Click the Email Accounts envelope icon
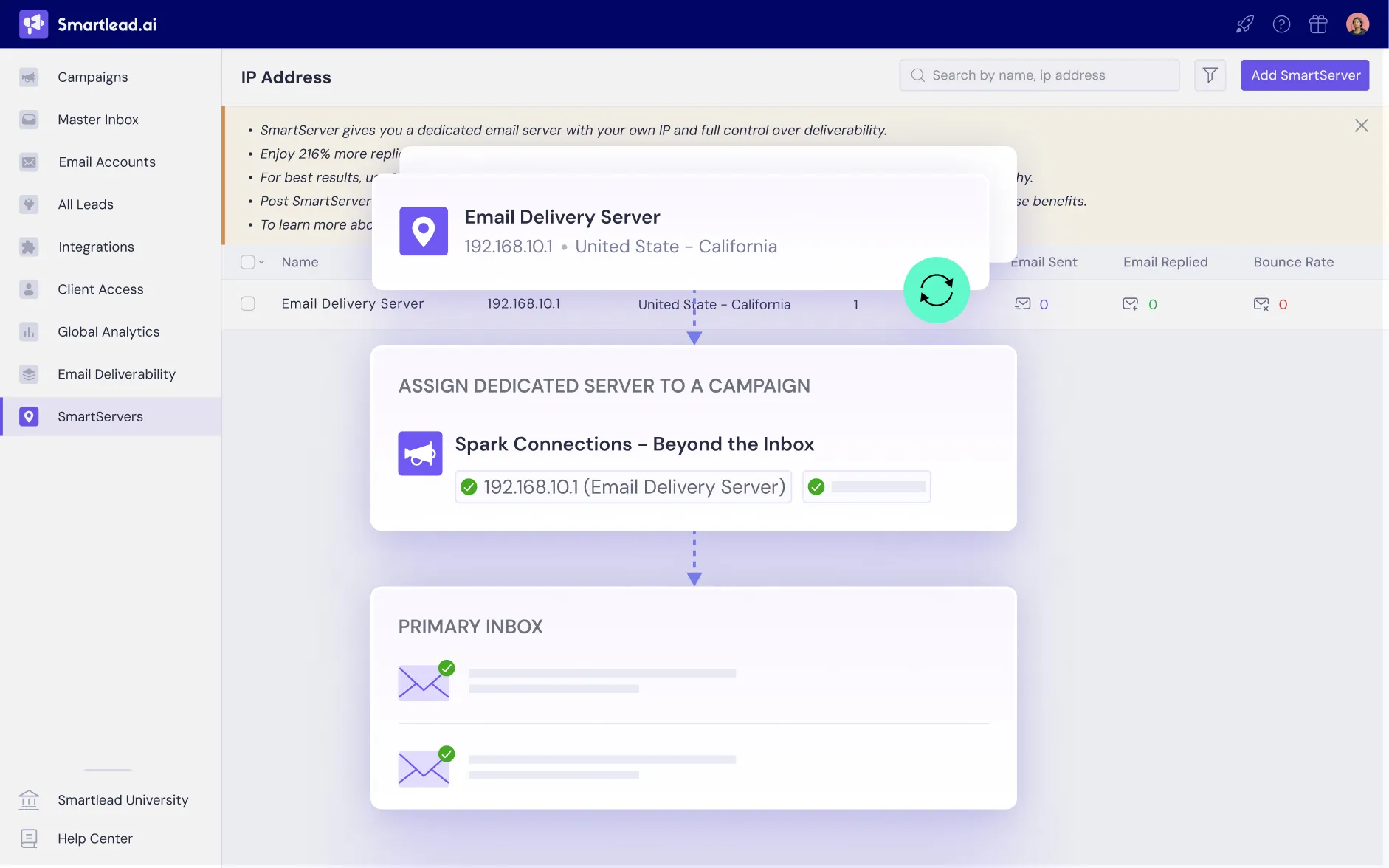The height and width of the screenshot is (868, 1389). [x=29, y=162]
